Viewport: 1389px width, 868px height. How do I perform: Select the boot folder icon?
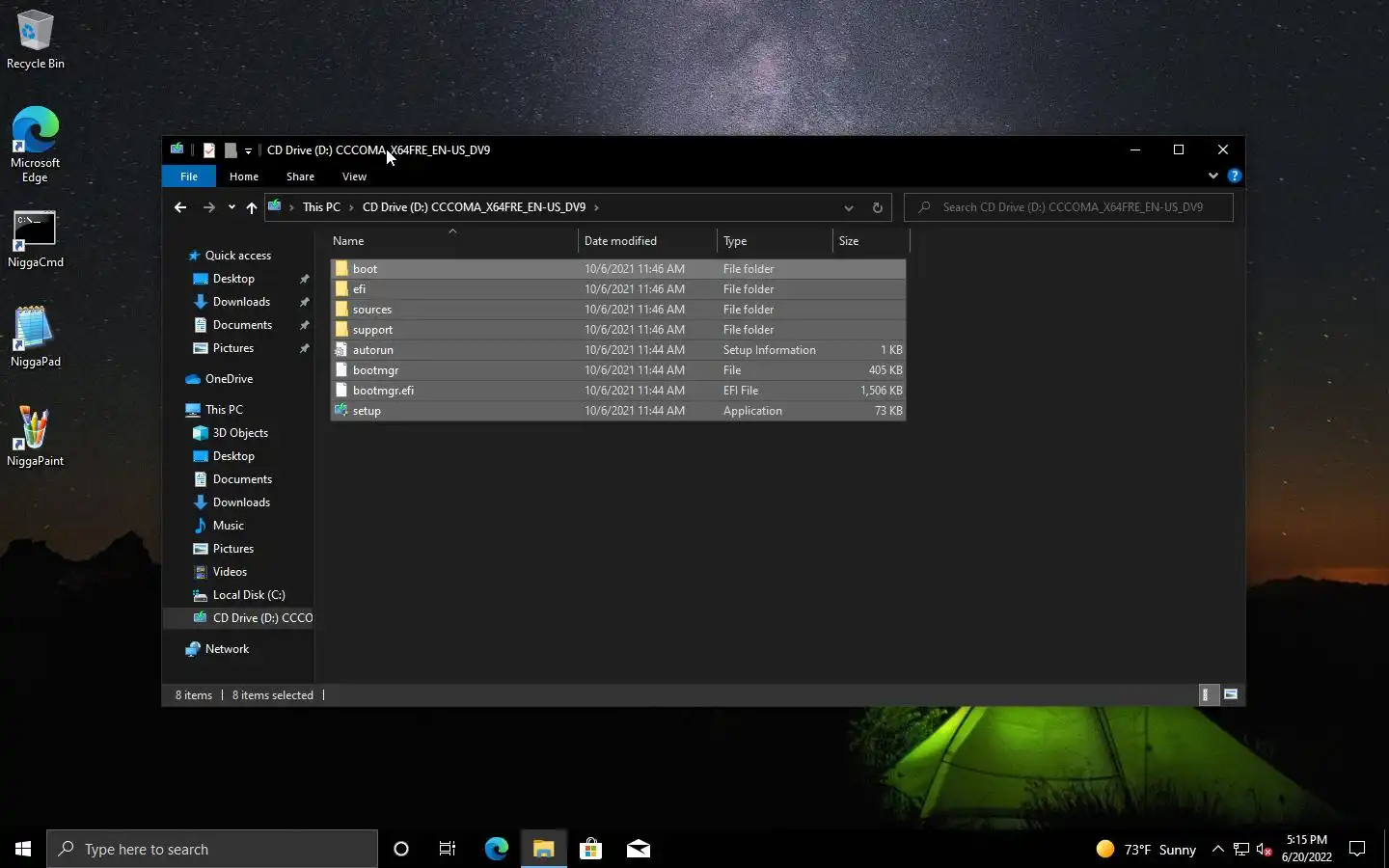pos(341,269)
